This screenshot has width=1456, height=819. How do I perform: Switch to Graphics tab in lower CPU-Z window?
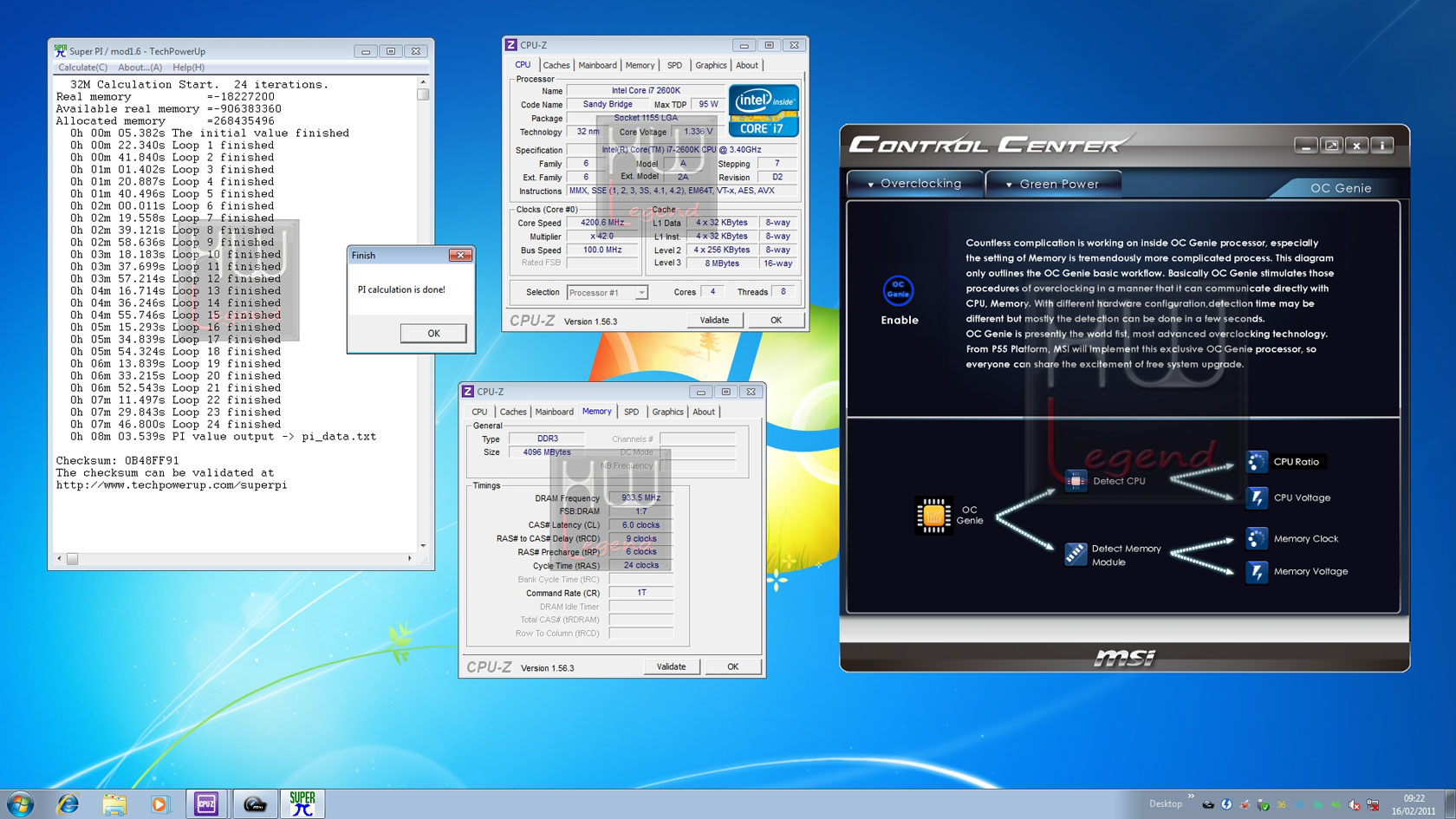coord(667,412)
